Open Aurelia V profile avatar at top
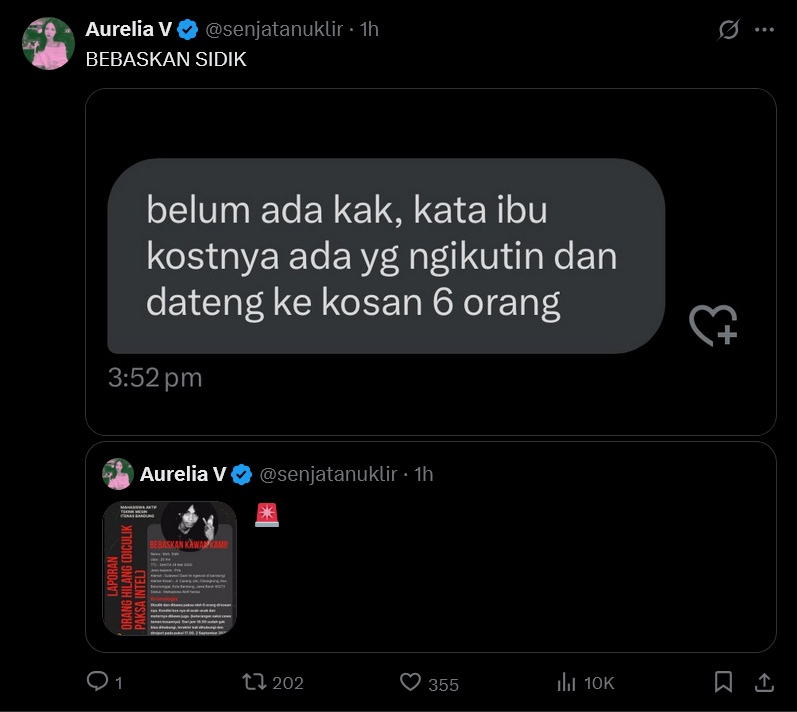The image size is (797, 712). (48, 44)
